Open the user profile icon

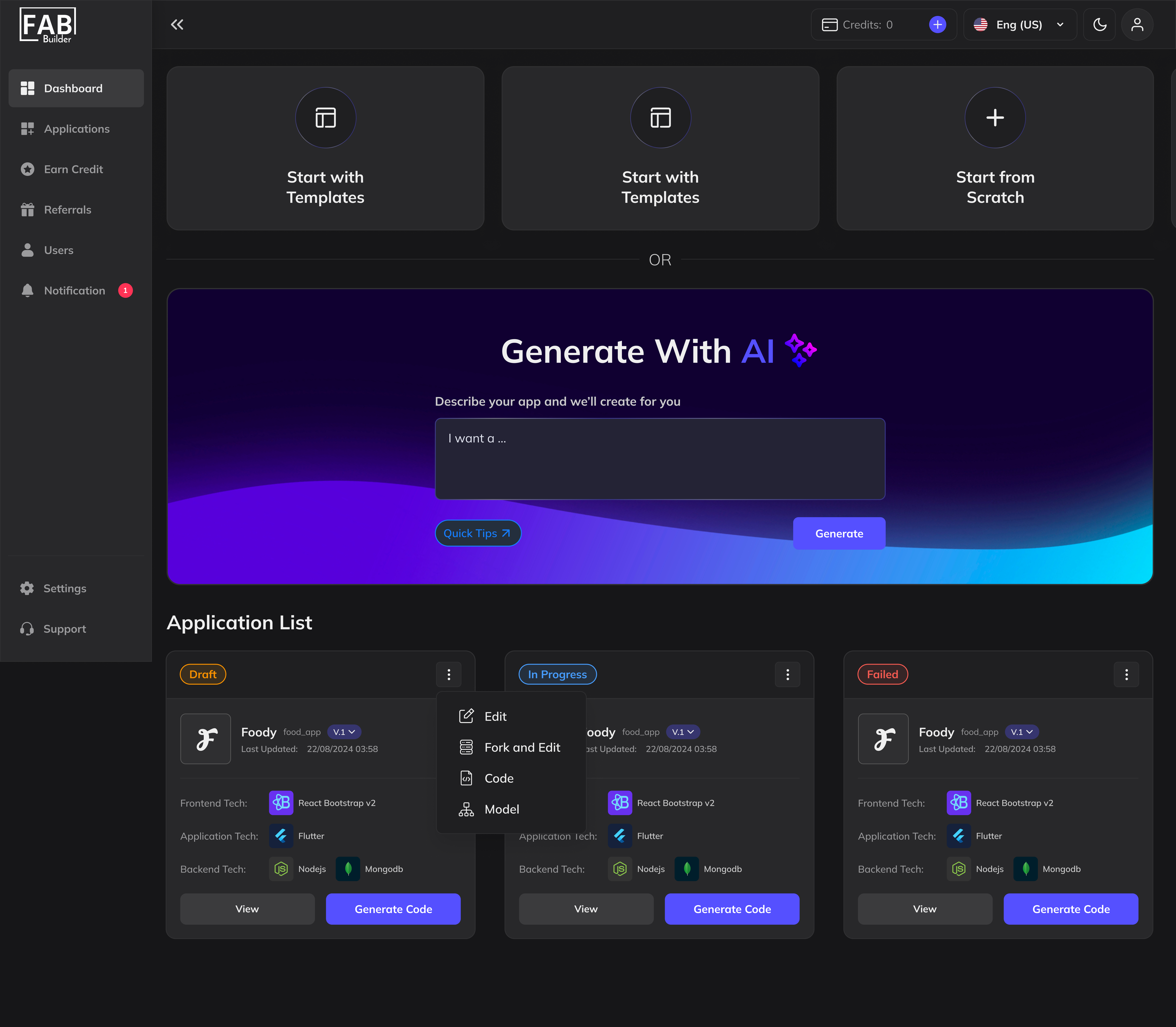tap(1137, 24)
